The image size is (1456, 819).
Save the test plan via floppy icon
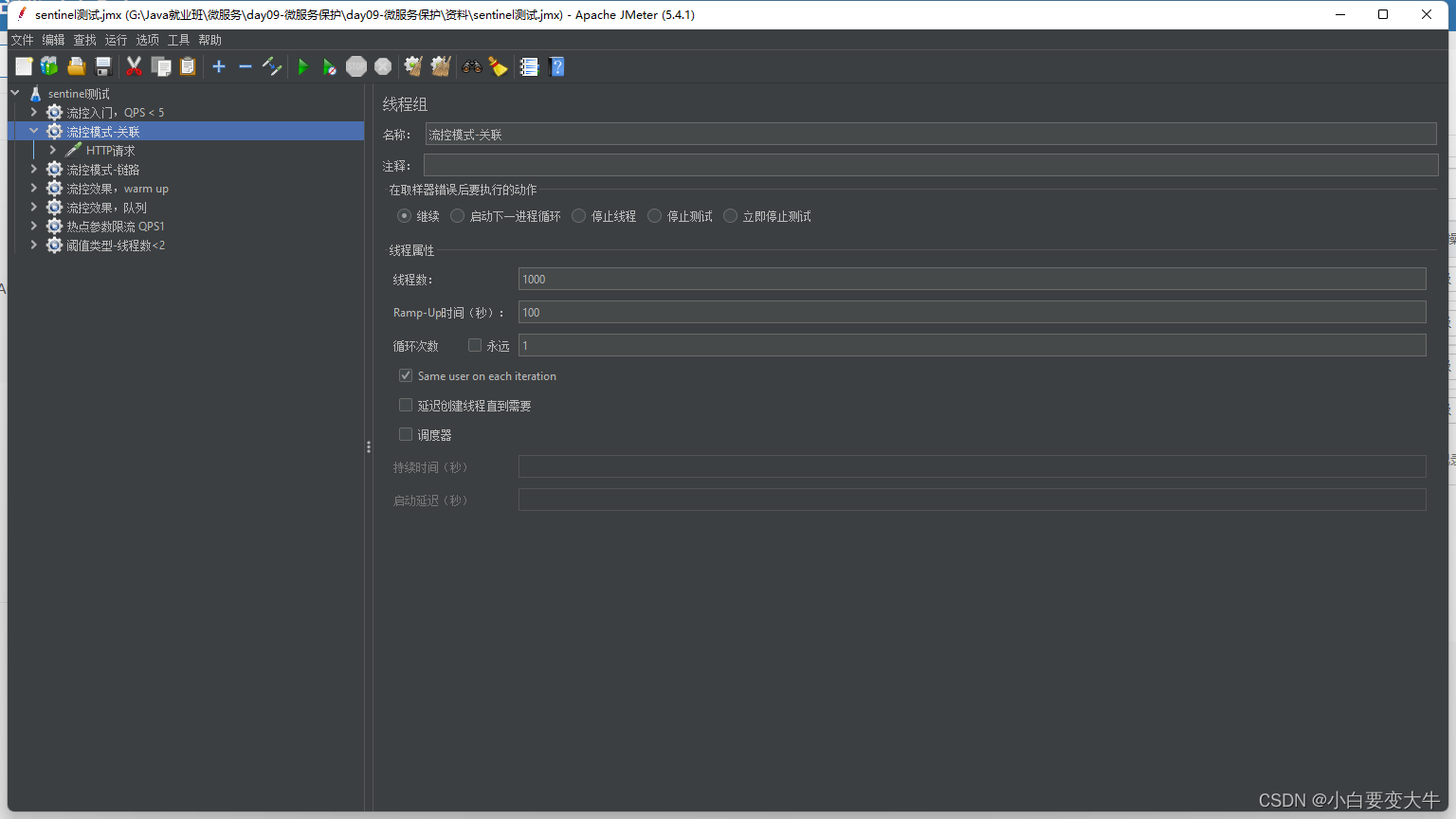(103, 66)
